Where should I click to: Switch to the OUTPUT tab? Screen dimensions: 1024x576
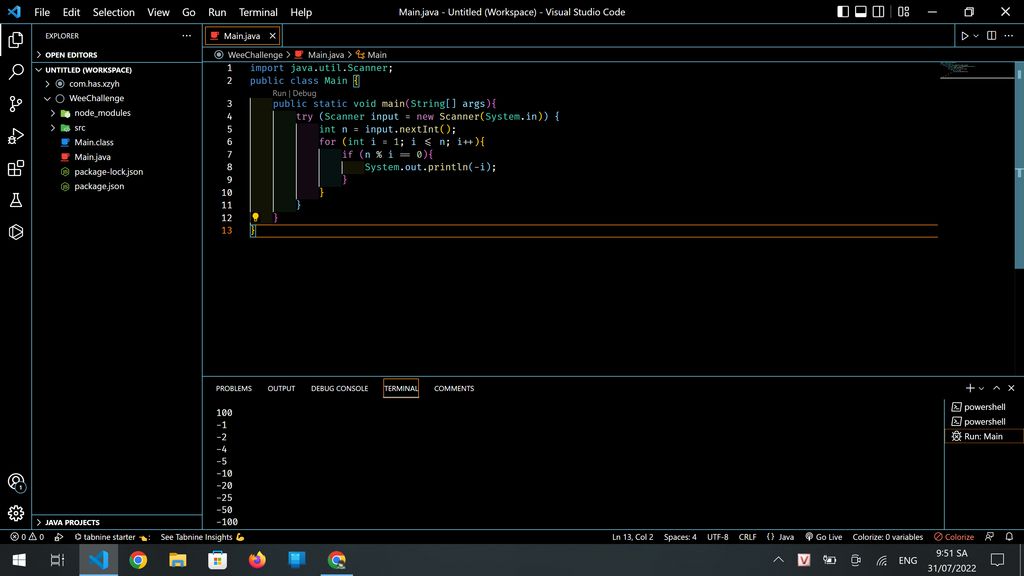click(281, 388)
